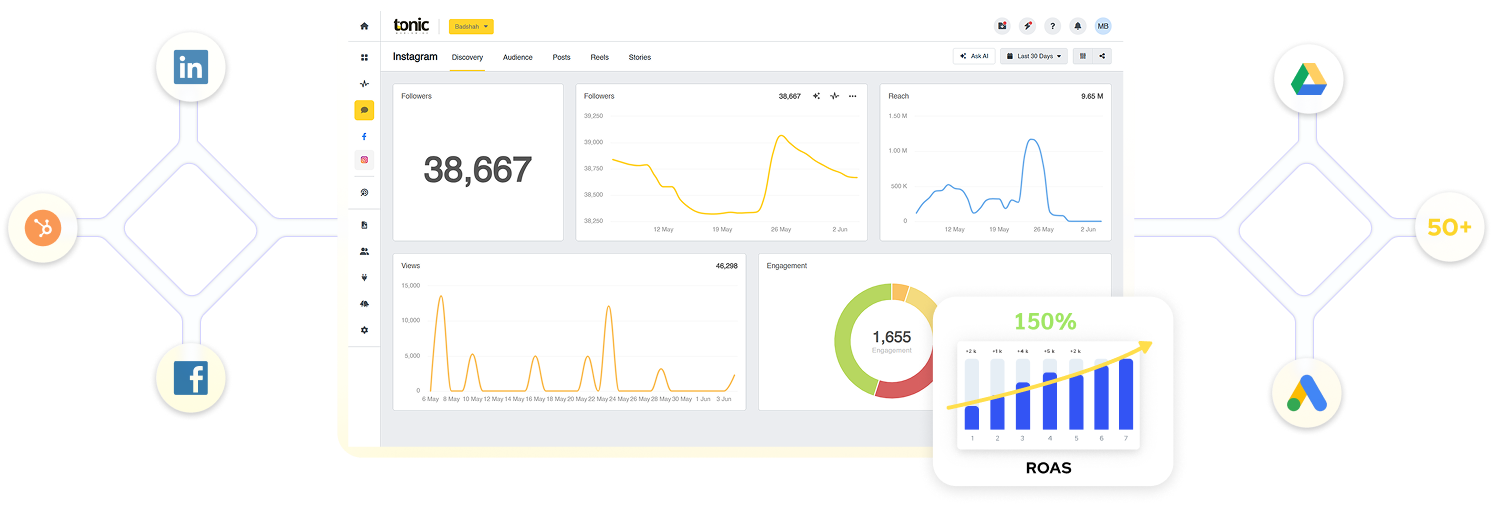
Task: Click the 38,667 followers count number
Action: [x=478, y=170]
